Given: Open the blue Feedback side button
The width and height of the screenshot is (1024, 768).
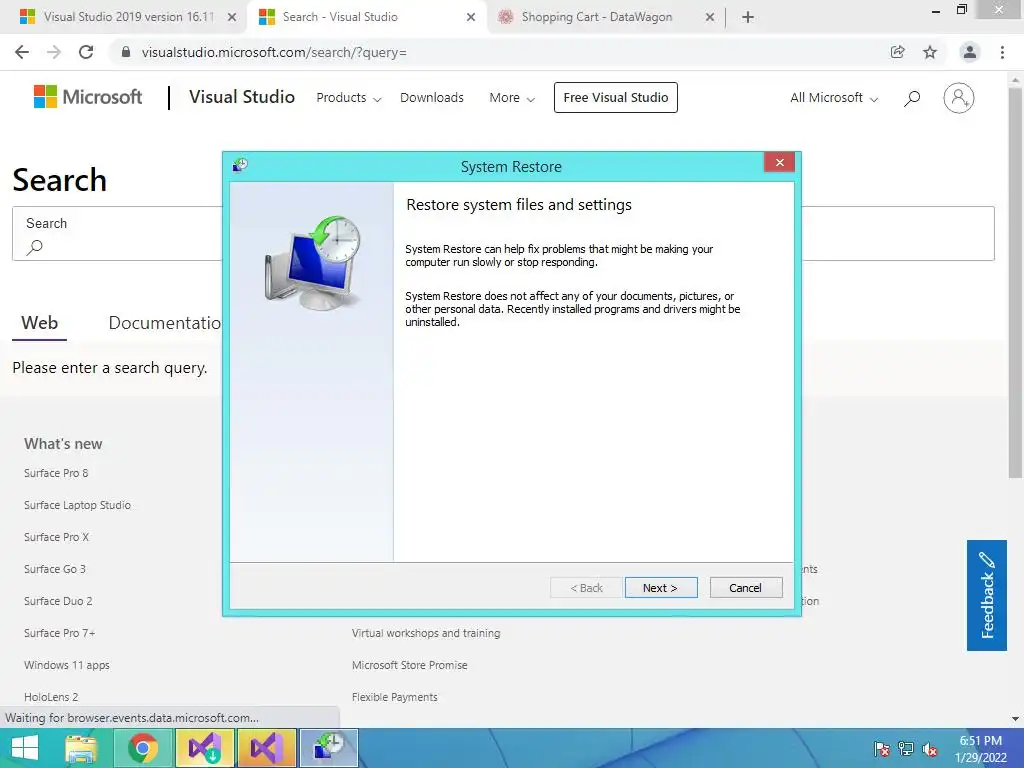Looking at the screenshot, I should coord(987,595).
